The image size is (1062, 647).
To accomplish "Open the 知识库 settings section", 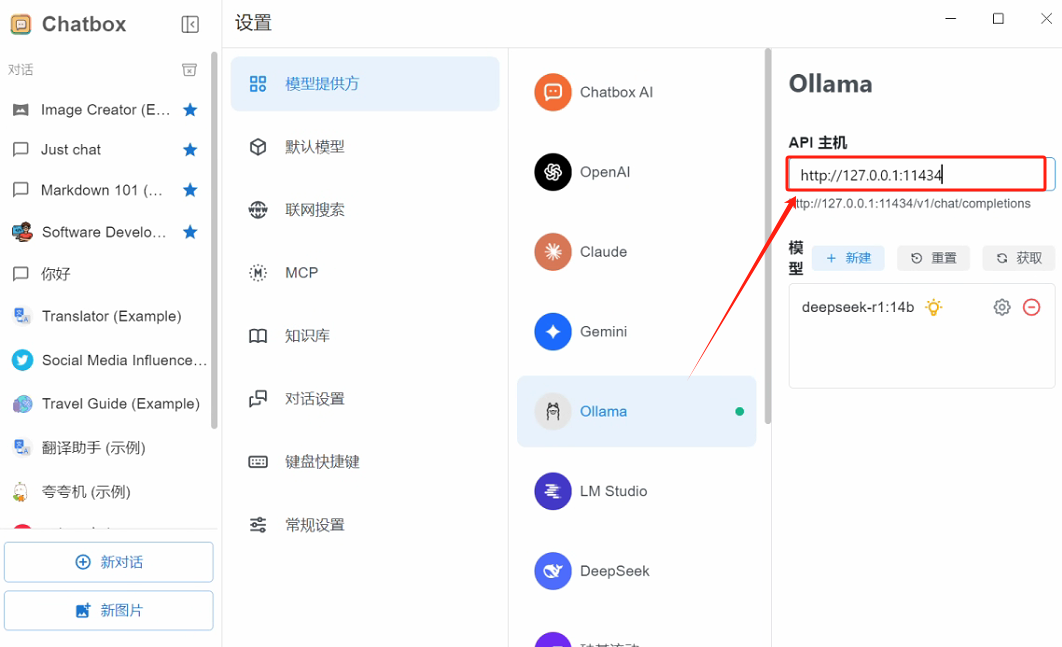I will click(365, 336).
